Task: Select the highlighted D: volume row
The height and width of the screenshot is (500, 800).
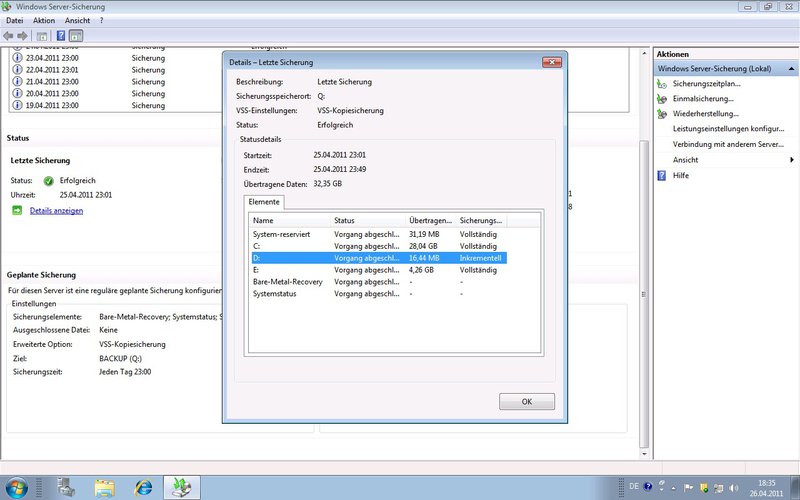Action: coord(379,258)
